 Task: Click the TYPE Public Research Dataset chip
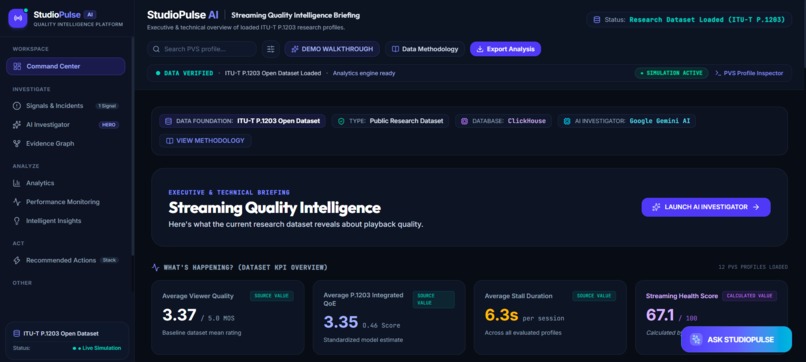(x=390, y=121)
